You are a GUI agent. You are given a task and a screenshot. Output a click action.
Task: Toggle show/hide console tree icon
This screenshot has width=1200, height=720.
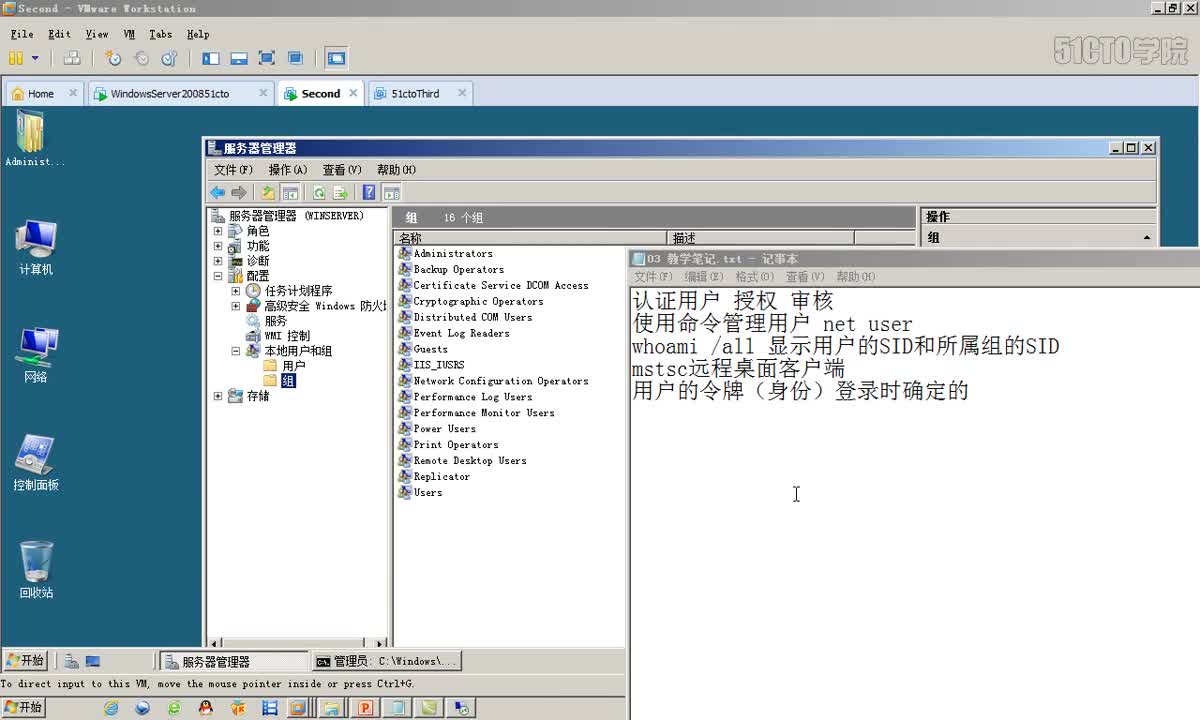(290, 193)
